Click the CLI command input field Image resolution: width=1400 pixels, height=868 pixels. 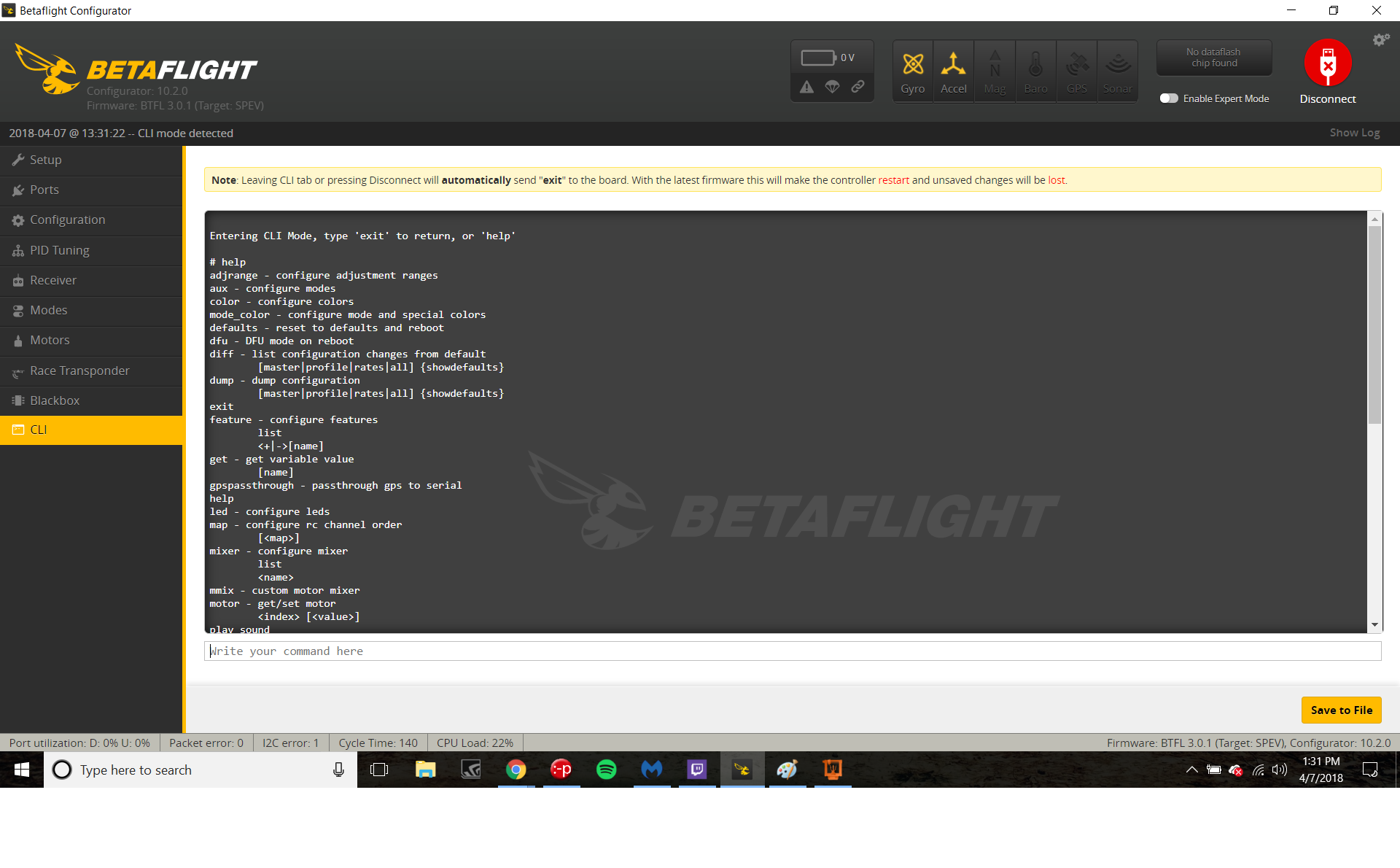point(789,650)
